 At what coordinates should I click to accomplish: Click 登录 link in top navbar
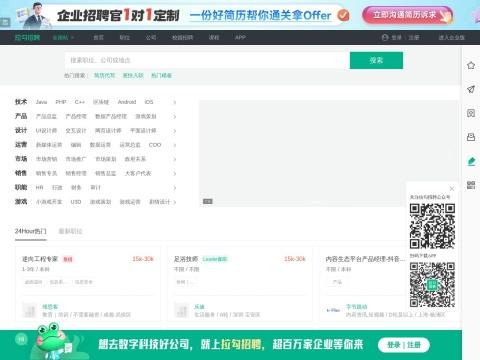396,38
